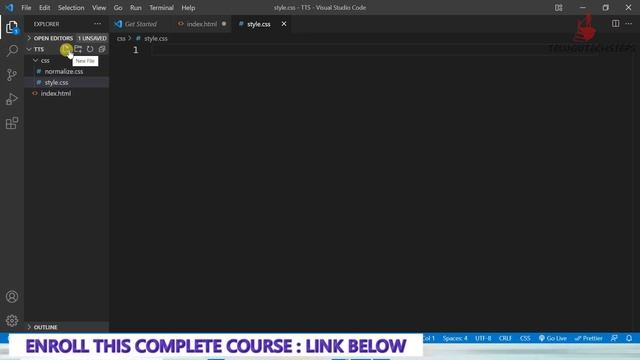This screenshot has height=360, width=640.
Task: Customize layout icon in title bar
Action: pyautogui.click(x=558, y=8)
